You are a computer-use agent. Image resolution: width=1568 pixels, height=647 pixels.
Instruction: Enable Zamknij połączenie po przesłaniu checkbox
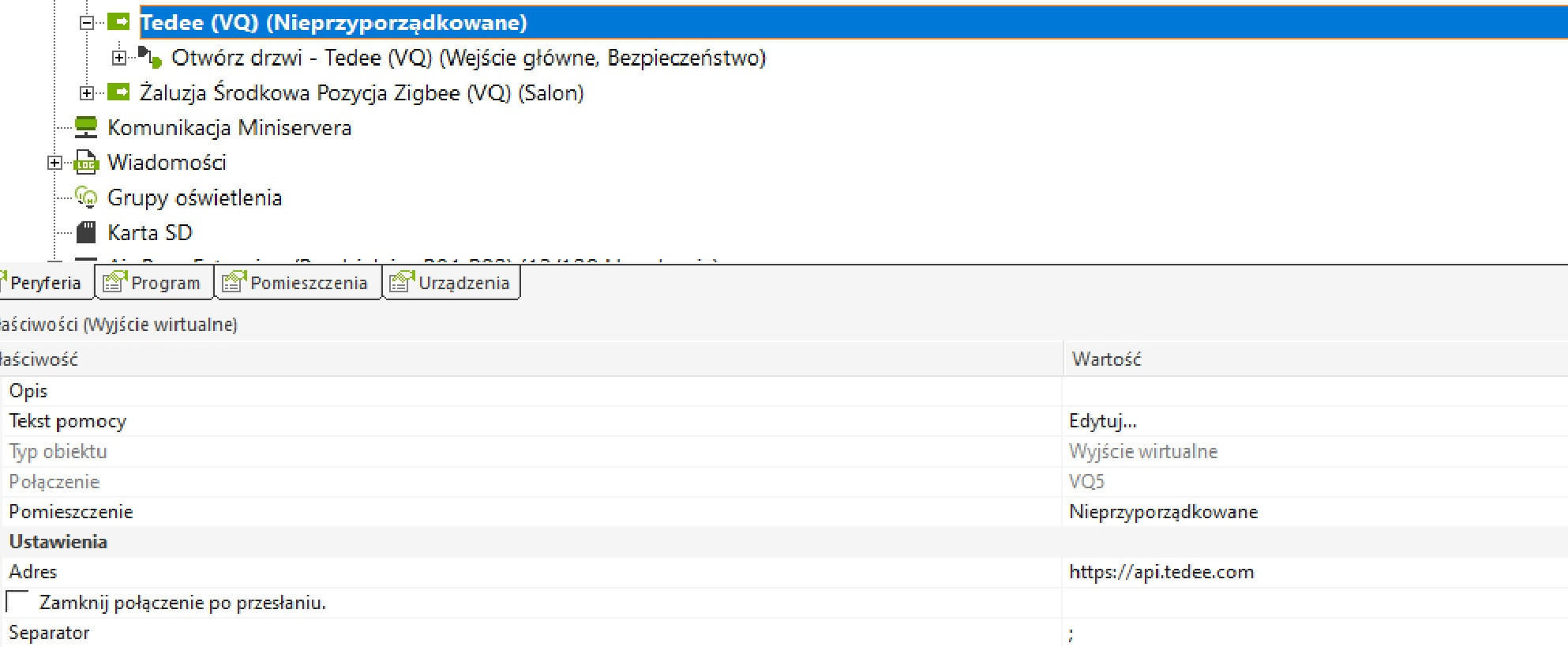pos(17,602)
